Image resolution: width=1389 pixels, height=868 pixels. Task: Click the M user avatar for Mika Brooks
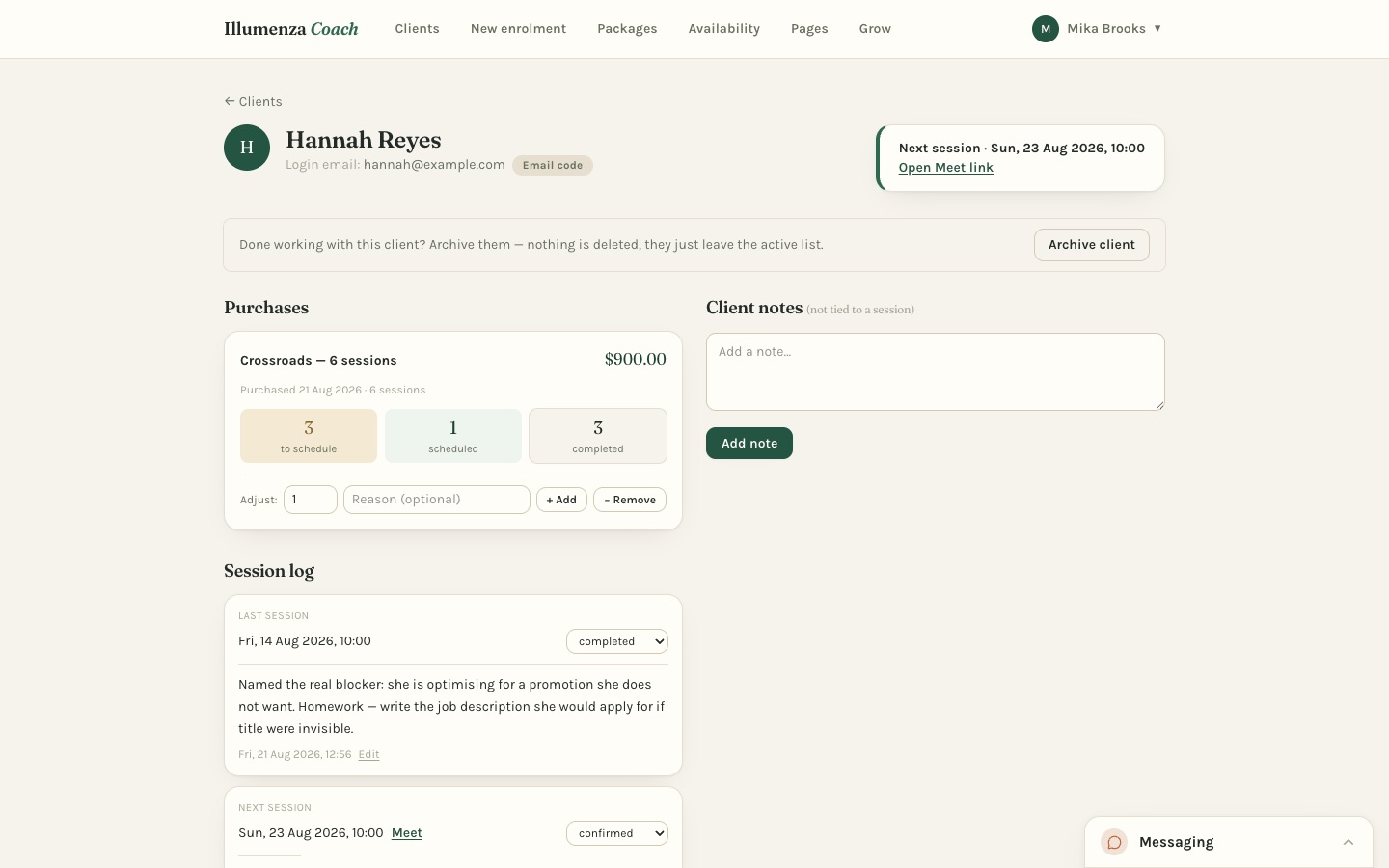click(x=1046, y=29)
